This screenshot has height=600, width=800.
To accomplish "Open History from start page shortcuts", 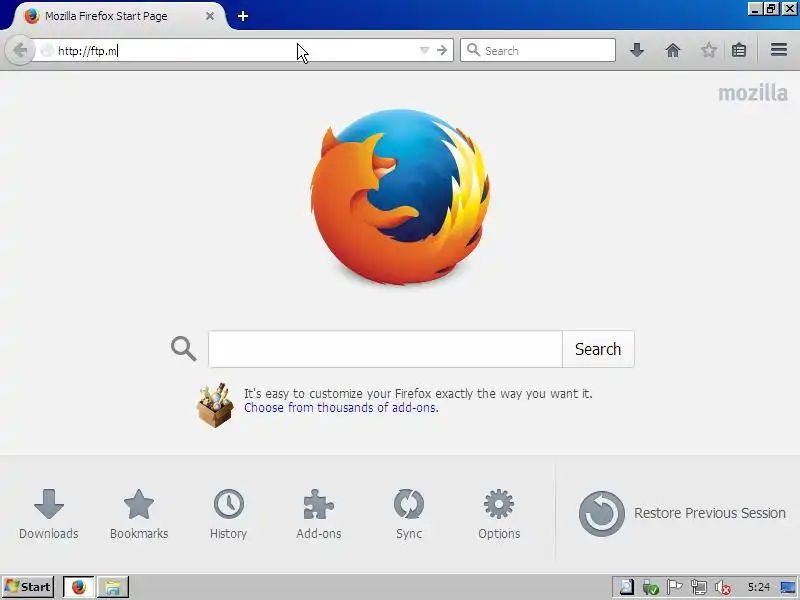I will click(229, 514).
